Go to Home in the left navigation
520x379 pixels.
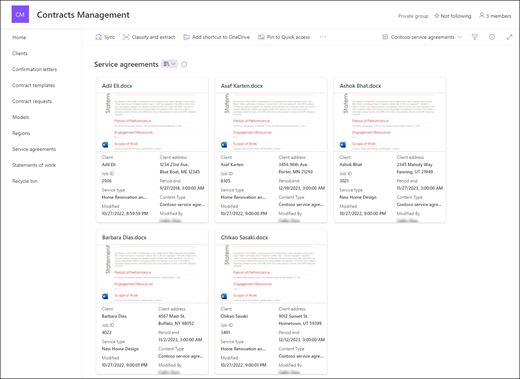(19, 37)
